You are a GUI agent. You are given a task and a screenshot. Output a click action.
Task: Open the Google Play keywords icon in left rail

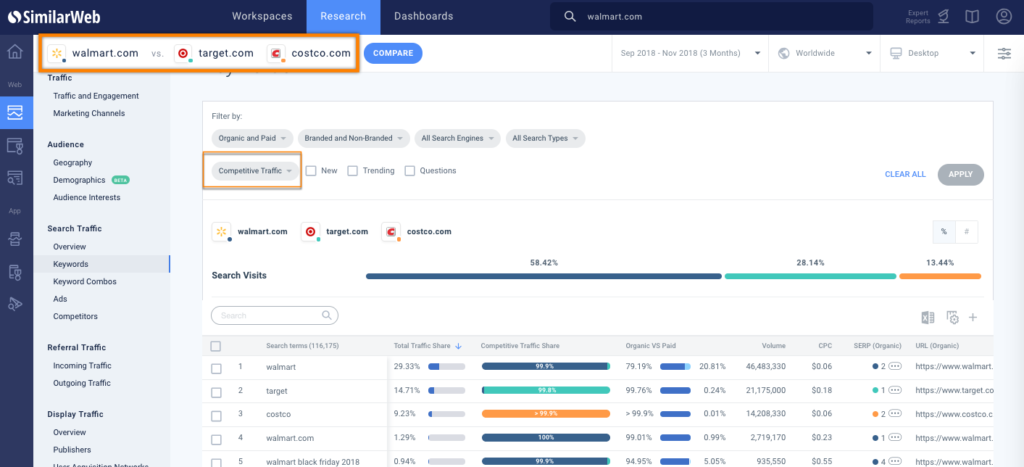point(16,304)
